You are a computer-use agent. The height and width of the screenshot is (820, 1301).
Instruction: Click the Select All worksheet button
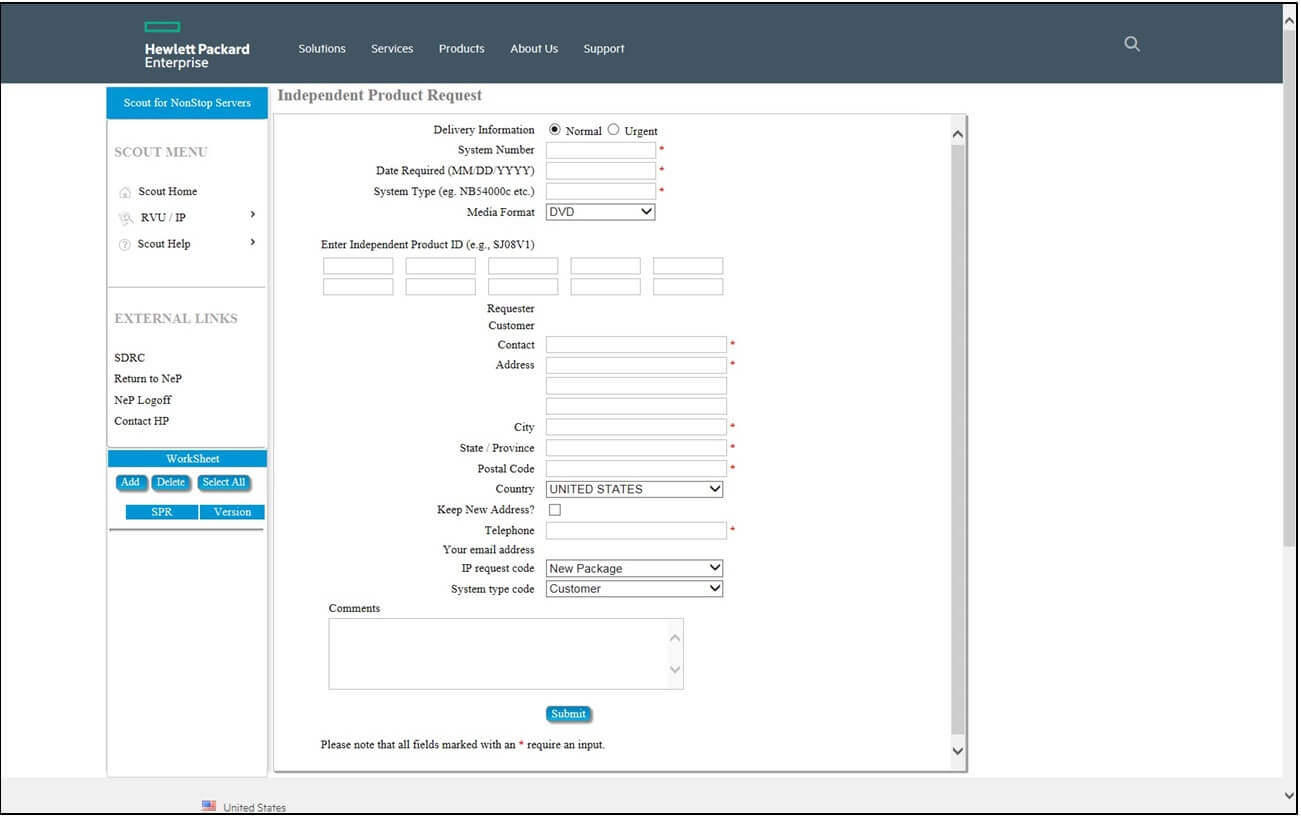pyautogui.click(x=223, y=482)
